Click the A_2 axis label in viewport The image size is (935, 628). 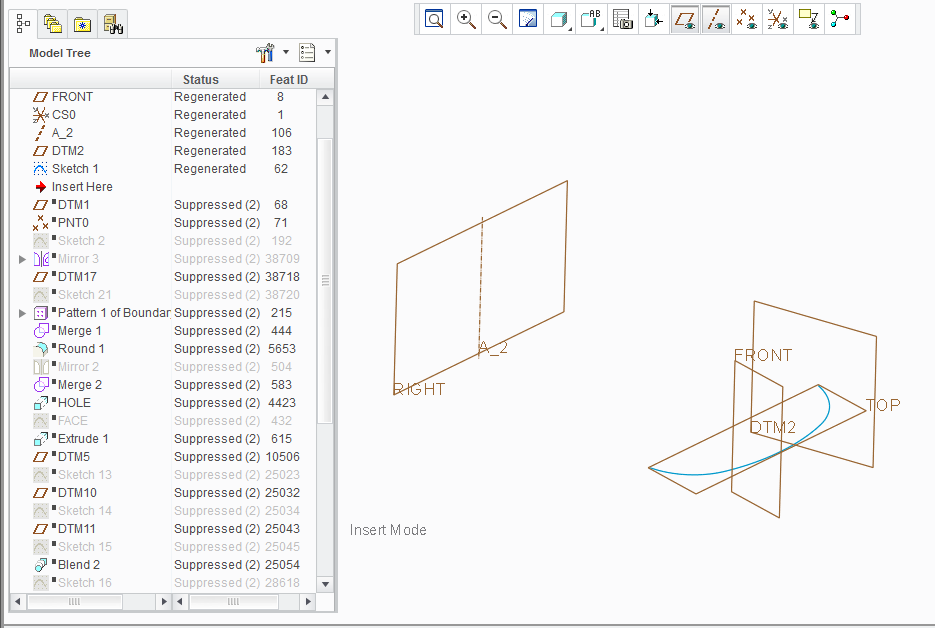click(x=493, y=348)
